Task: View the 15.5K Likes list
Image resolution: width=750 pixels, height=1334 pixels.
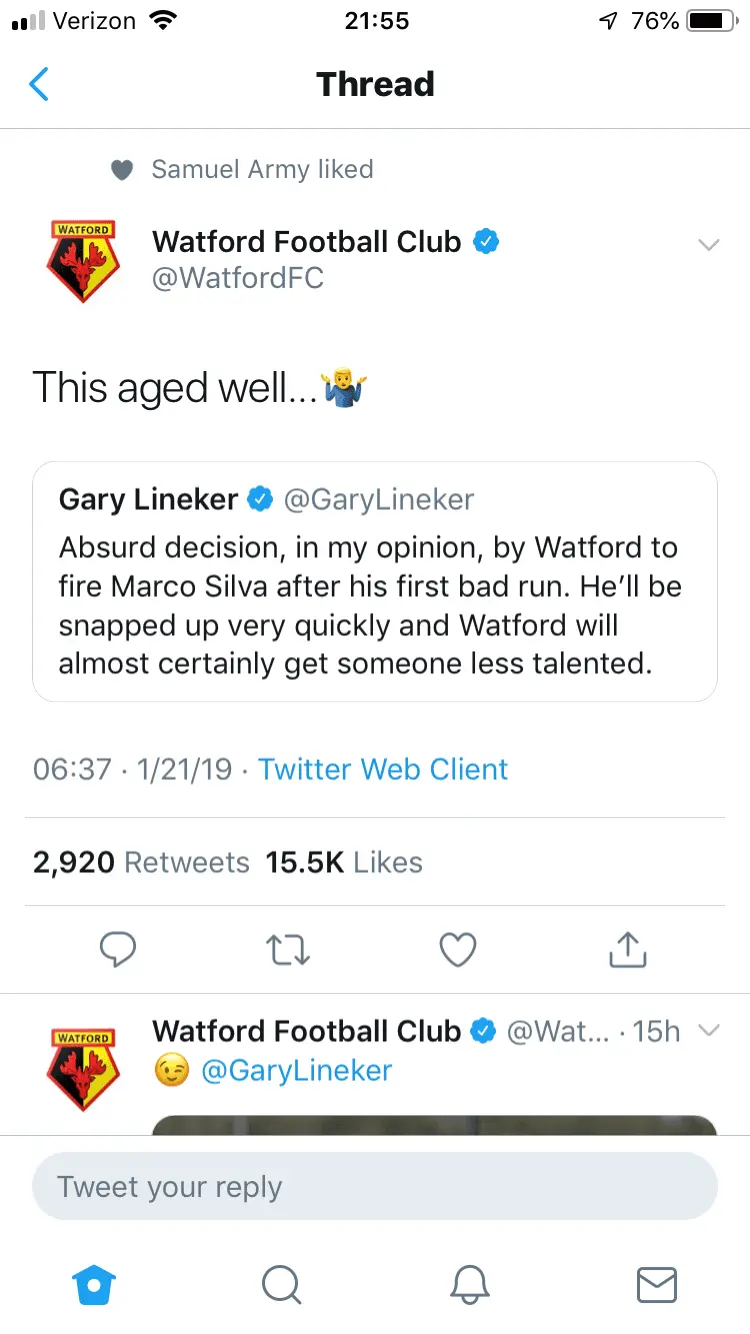Action: click(344, 862)
